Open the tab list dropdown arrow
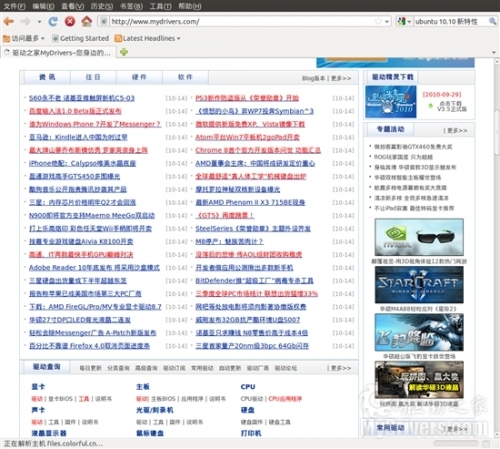Image resolution: width=500 pixels, height=449 pixels. click(x=494, y=53)
